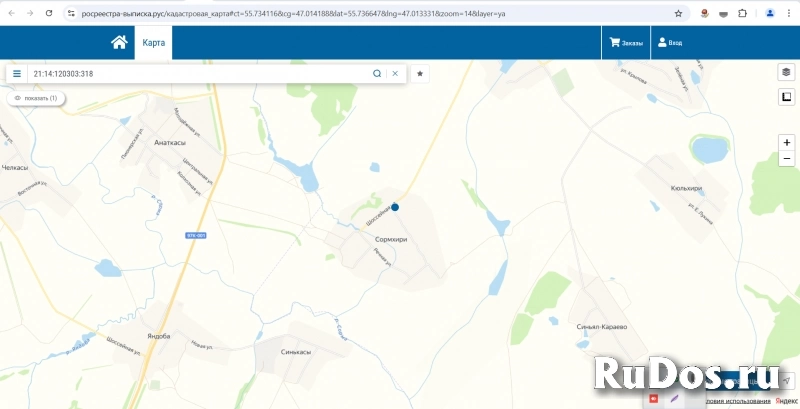Image resolution: width=800 pixels, height=409 pixels.
Task: Open Заказы shopping cart
Action: (x=626, y=43)
